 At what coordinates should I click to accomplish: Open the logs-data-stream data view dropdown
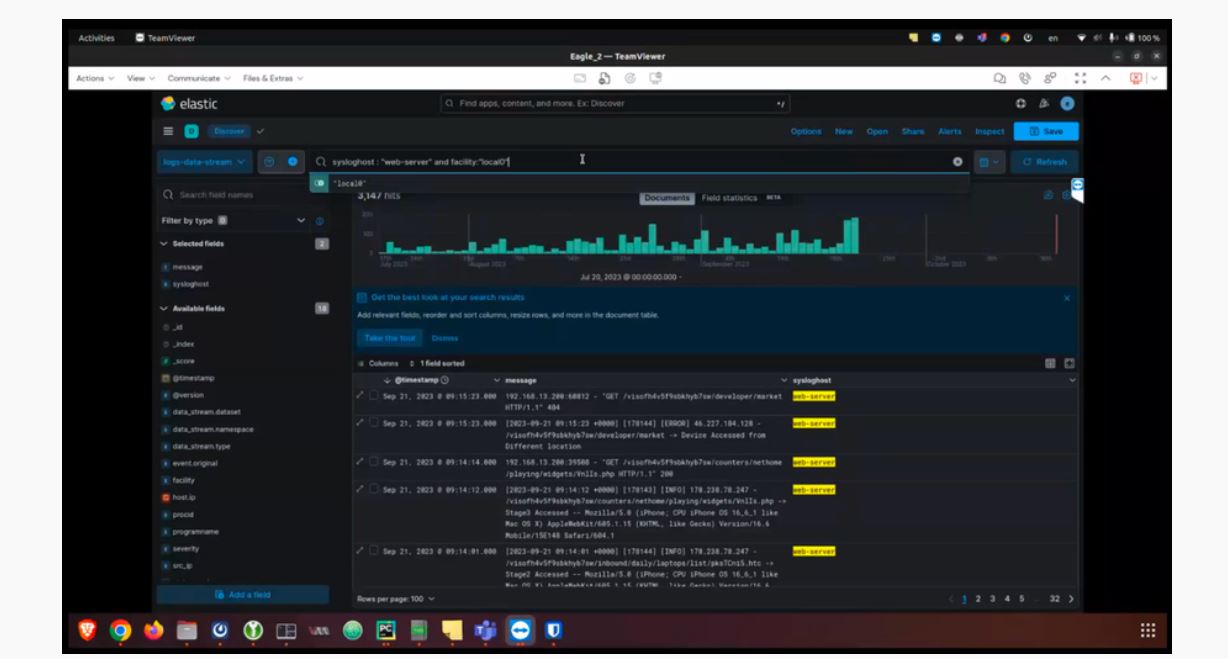coord(205,162)
